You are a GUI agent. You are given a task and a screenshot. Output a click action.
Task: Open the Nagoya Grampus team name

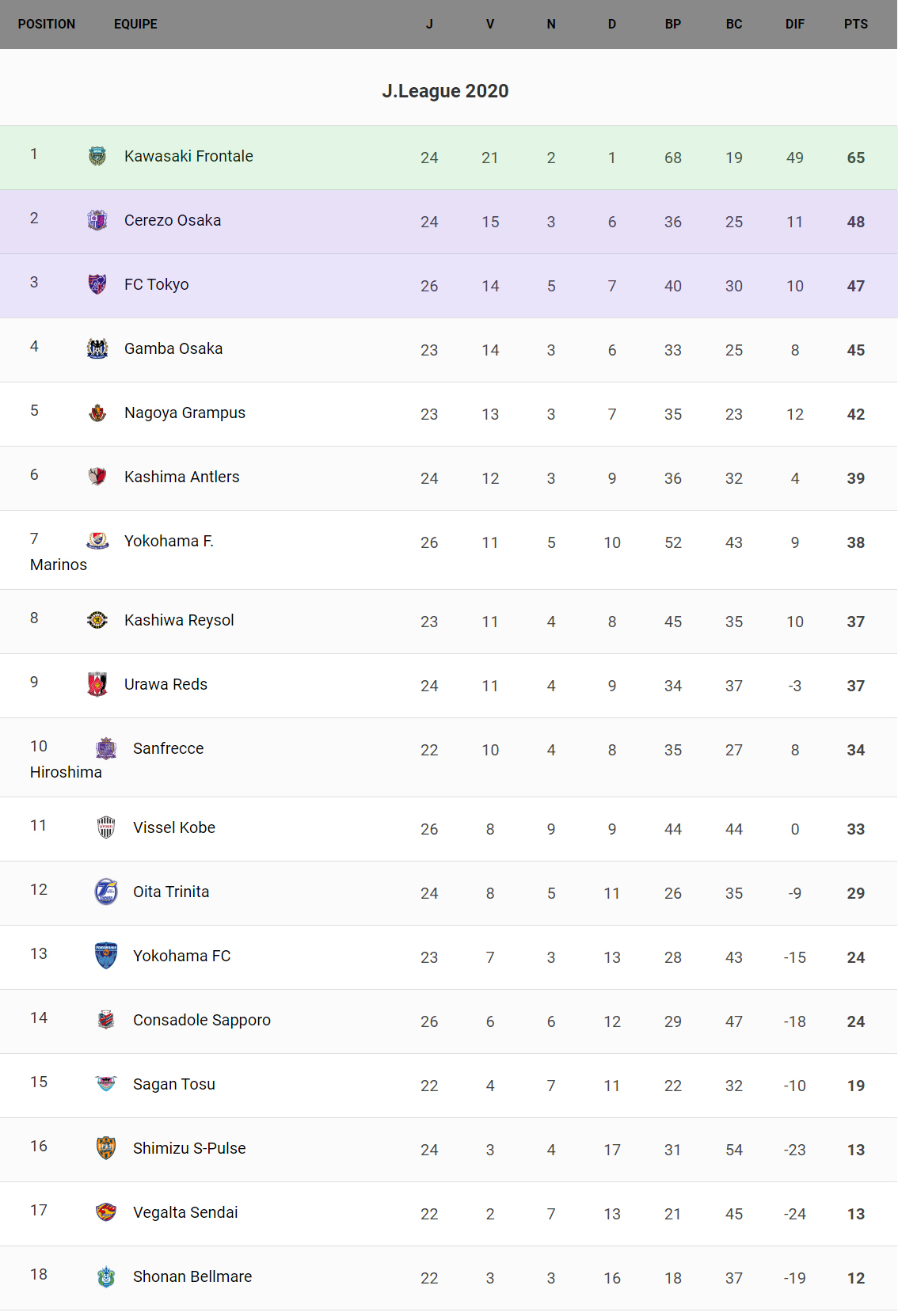(x=185, y=413)
